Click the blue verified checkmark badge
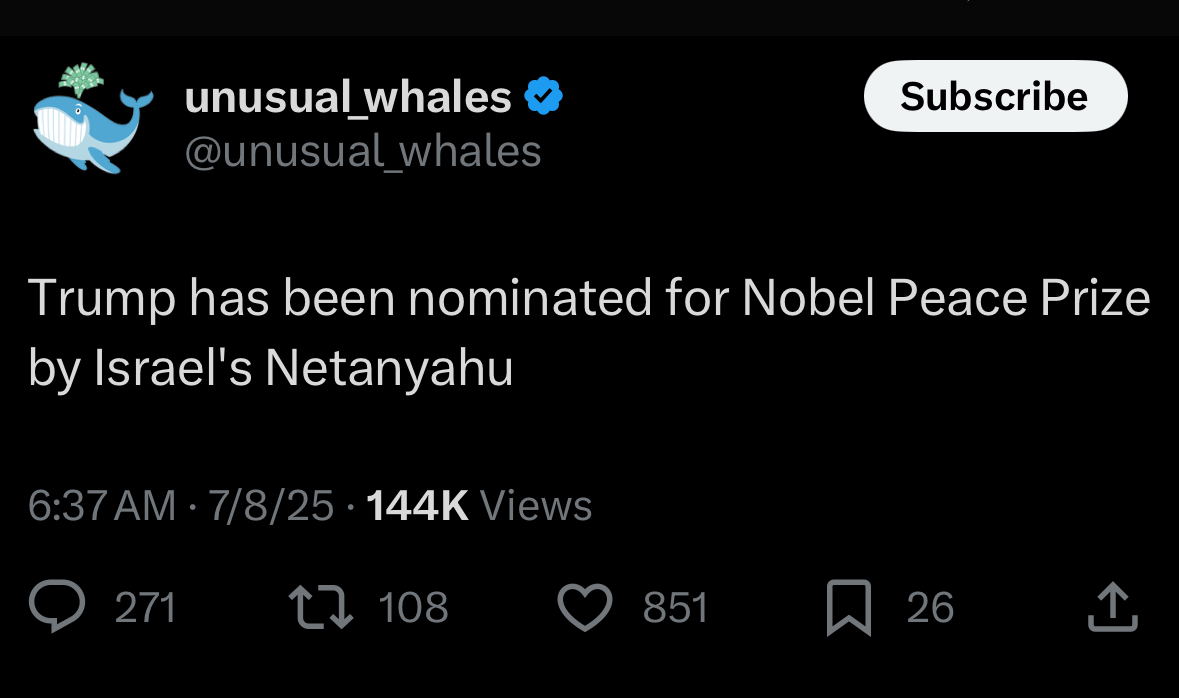 tap(544, 96)
